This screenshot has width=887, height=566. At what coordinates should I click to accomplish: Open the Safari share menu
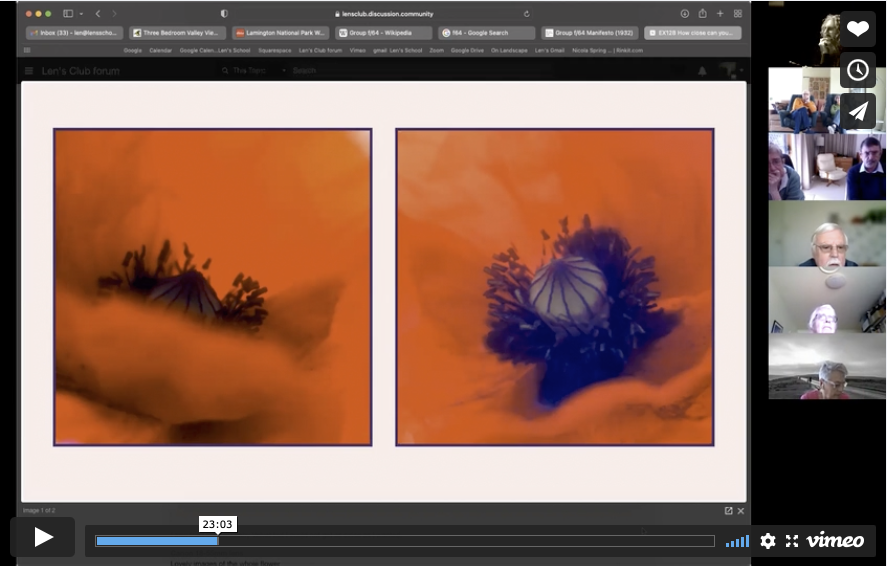(x=702, y=14)
